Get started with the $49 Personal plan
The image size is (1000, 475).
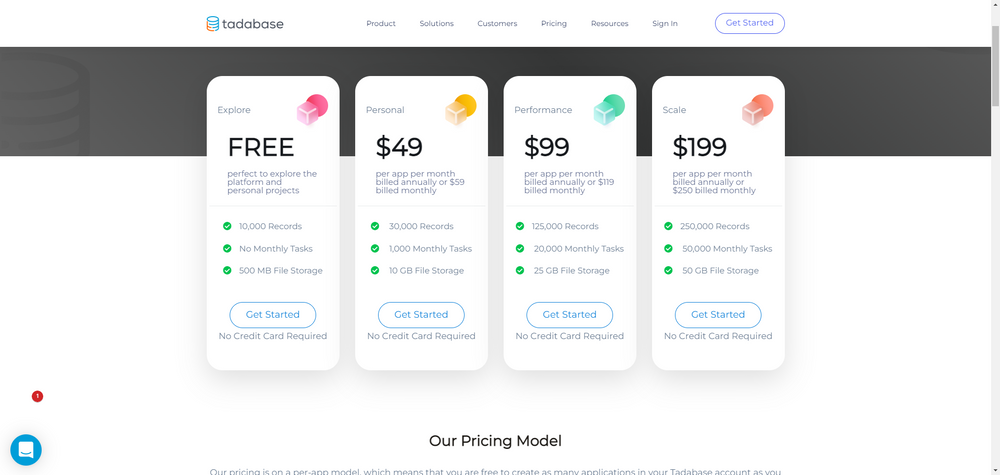[x=422, y=315]
